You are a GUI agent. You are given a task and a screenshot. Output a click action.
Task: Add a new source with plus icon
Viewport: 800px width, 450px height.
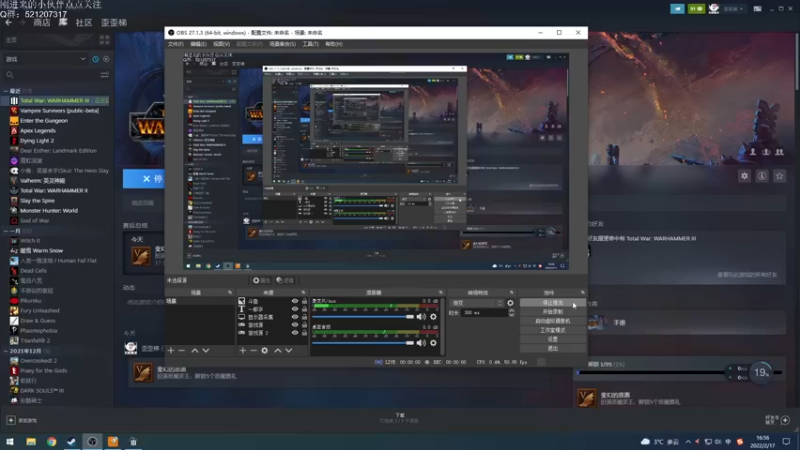[x=243, y=351]
